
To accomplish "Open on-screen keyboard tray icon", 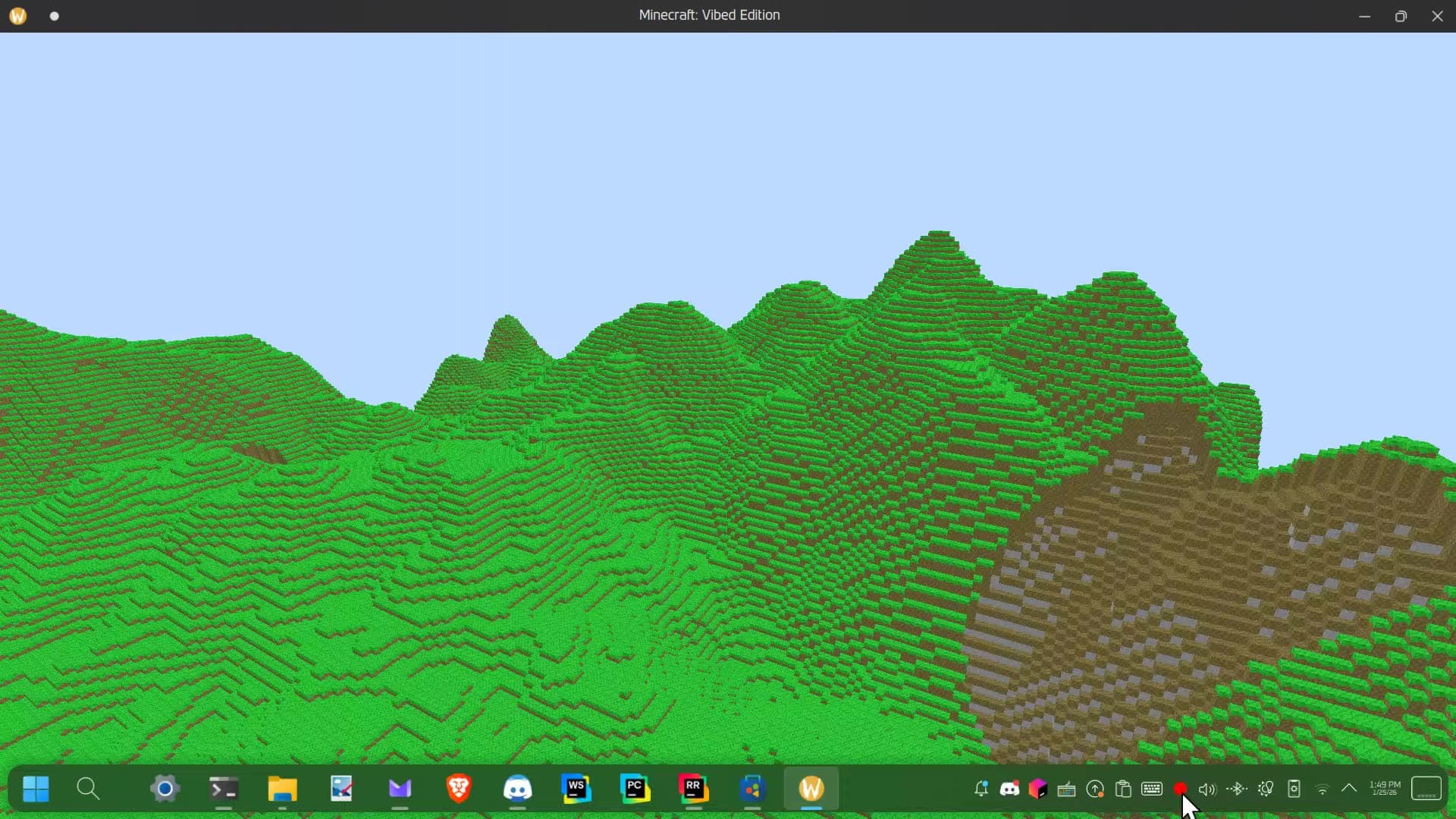I will click(1152, 789).
